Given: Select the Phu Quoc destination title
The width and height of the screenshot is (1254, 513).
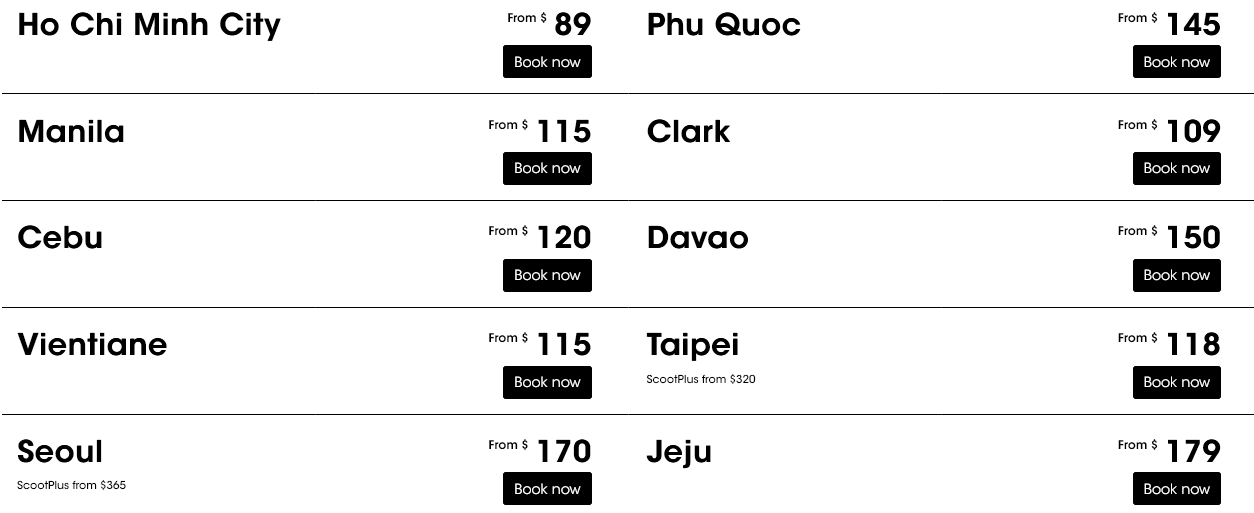Looking at the screenshot, I should pos(723,24).
